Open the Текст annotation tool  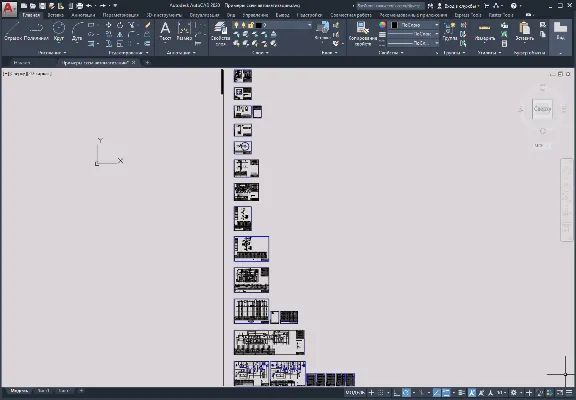coord(165,31)
